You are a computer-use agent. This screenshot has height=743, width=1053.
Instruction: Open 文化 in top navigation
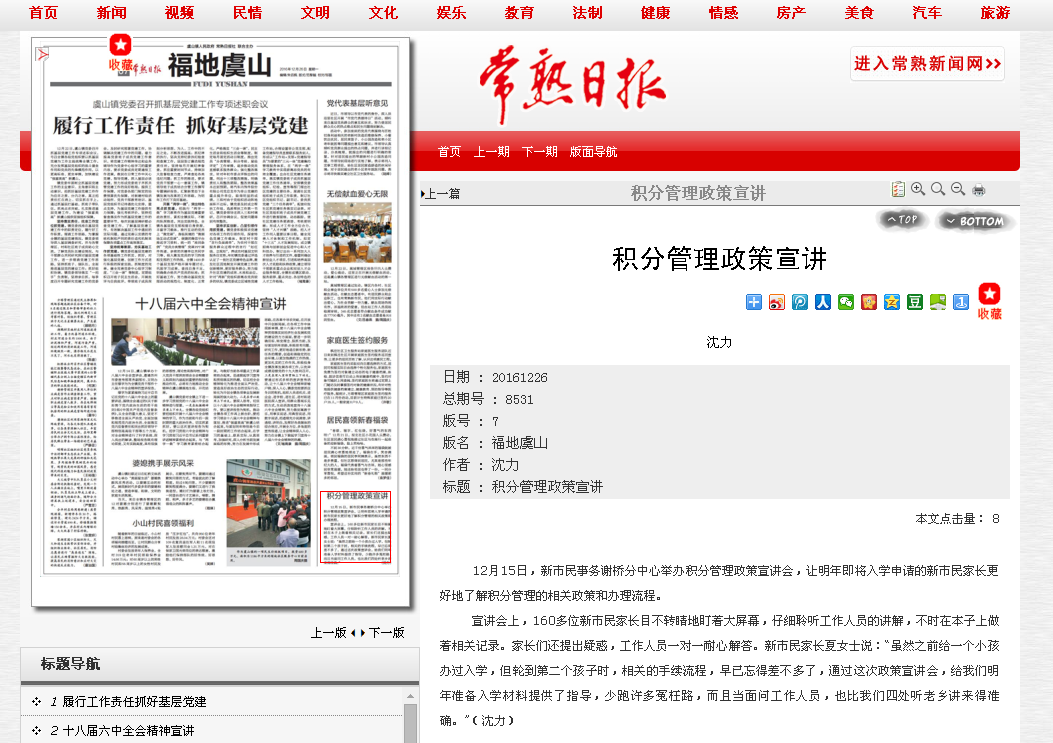pyautogui.click(x=383, y=13)
